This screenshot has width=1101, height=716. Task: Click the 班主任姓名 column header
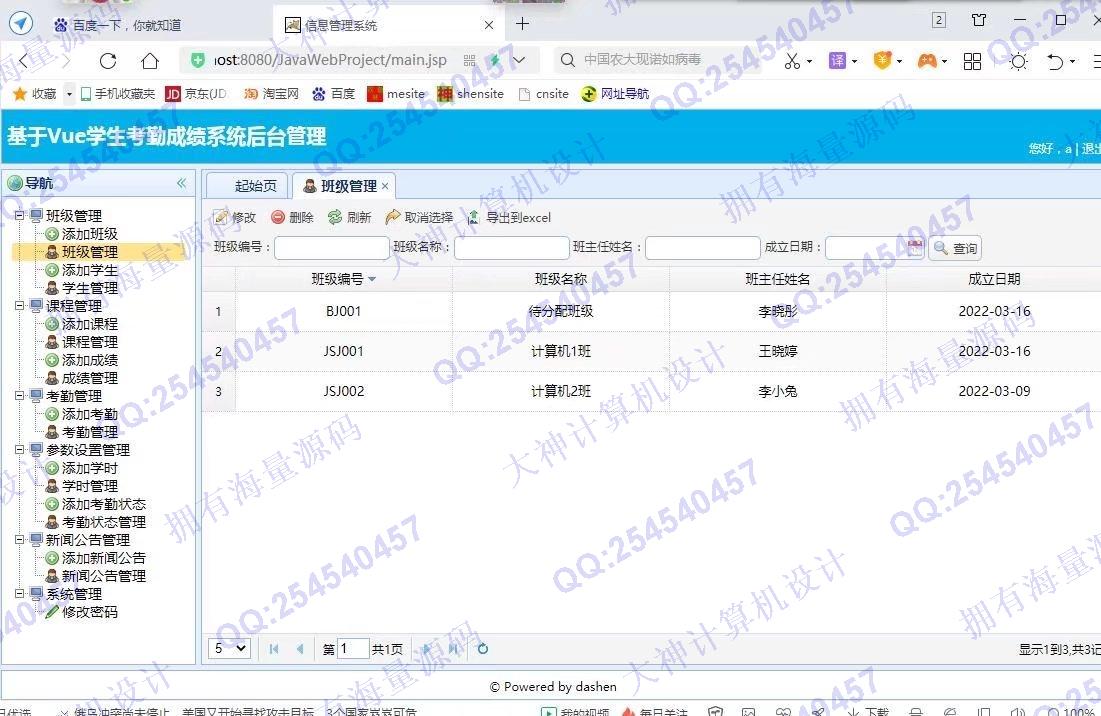777,279
